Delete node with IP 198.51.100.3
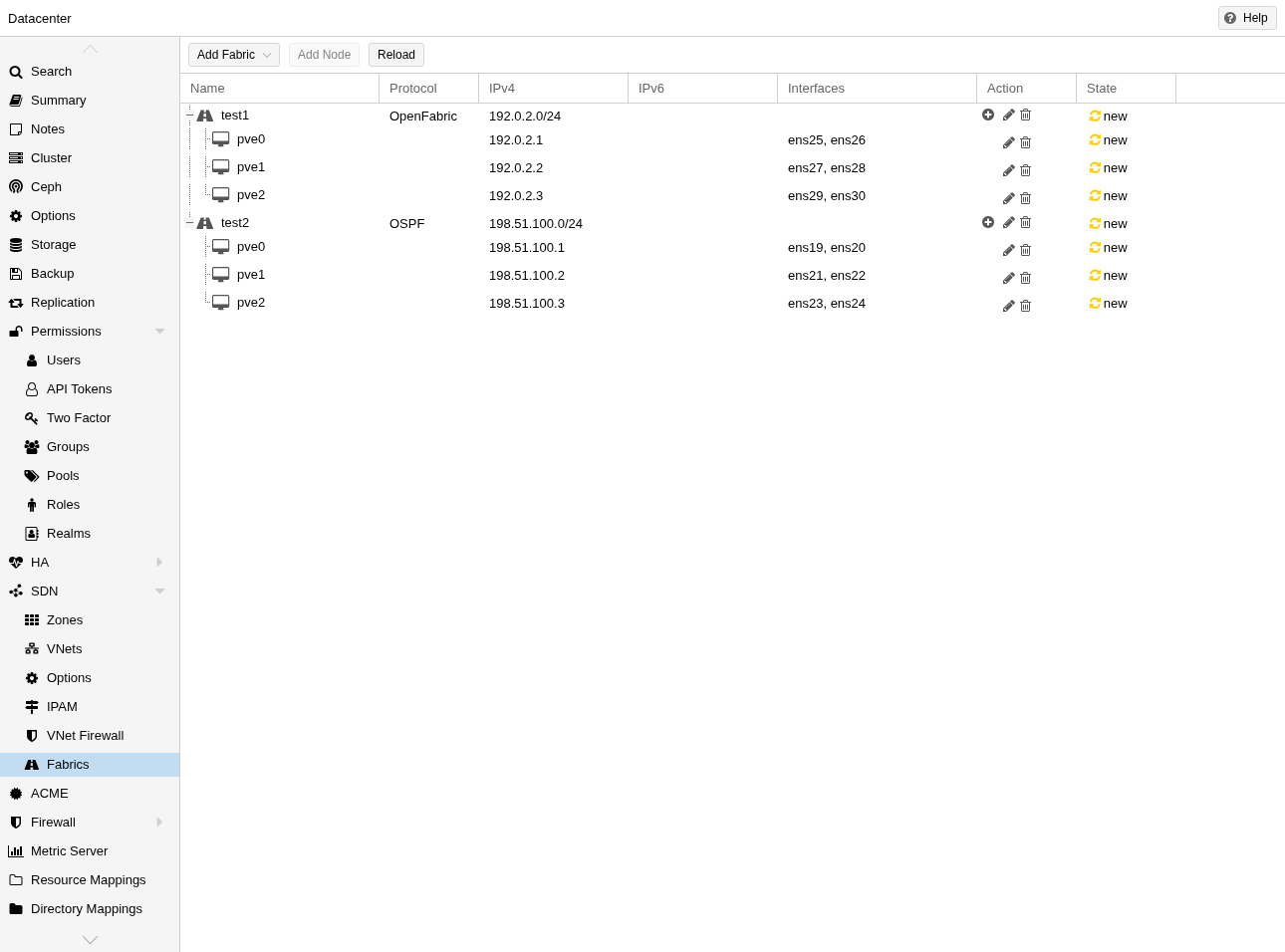The height and width of the screenshot is (952, 1285). (x=1026, y=306)
